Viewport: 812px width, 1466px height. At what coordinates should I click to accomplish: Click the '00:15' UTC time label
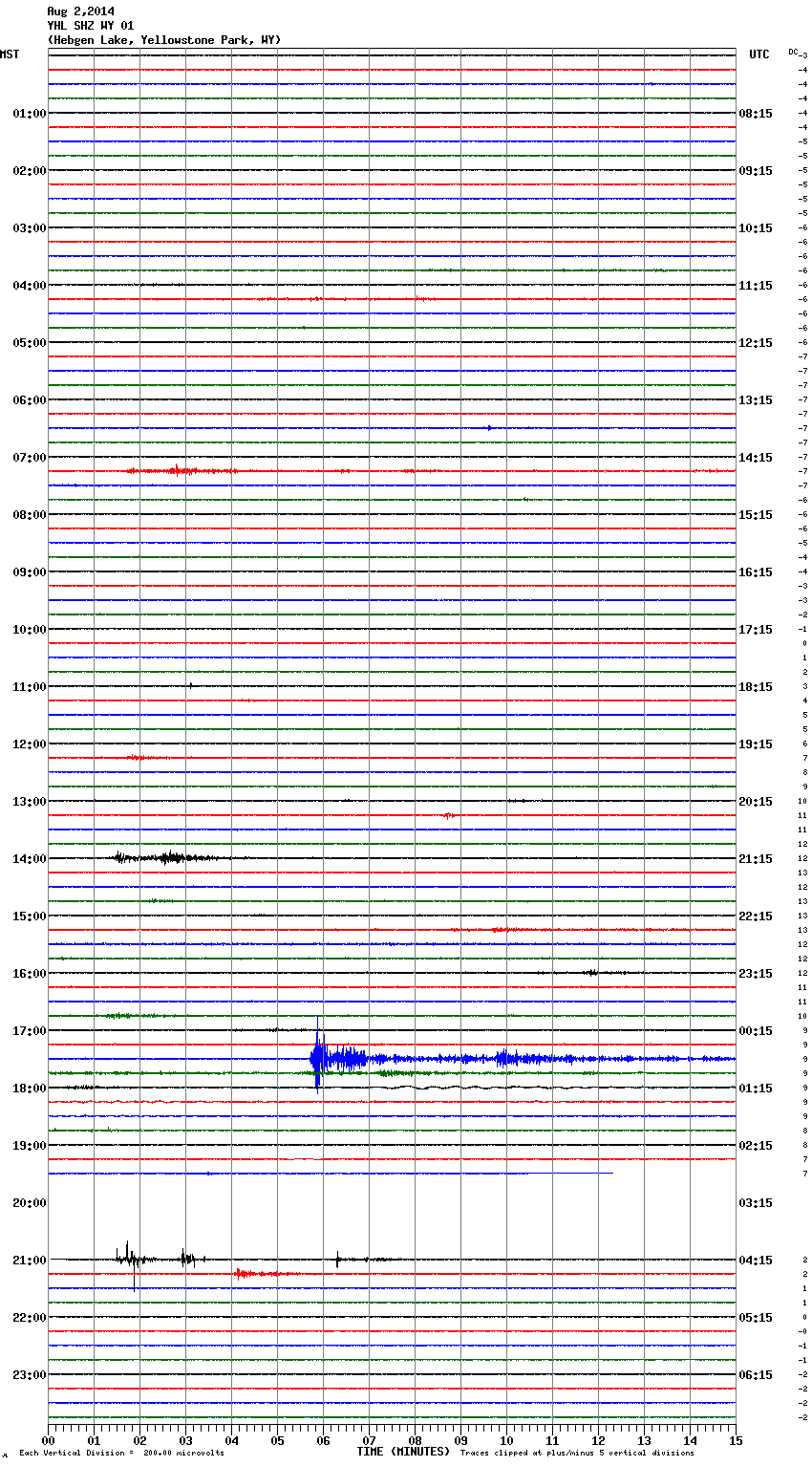(x=756, y=1031)
